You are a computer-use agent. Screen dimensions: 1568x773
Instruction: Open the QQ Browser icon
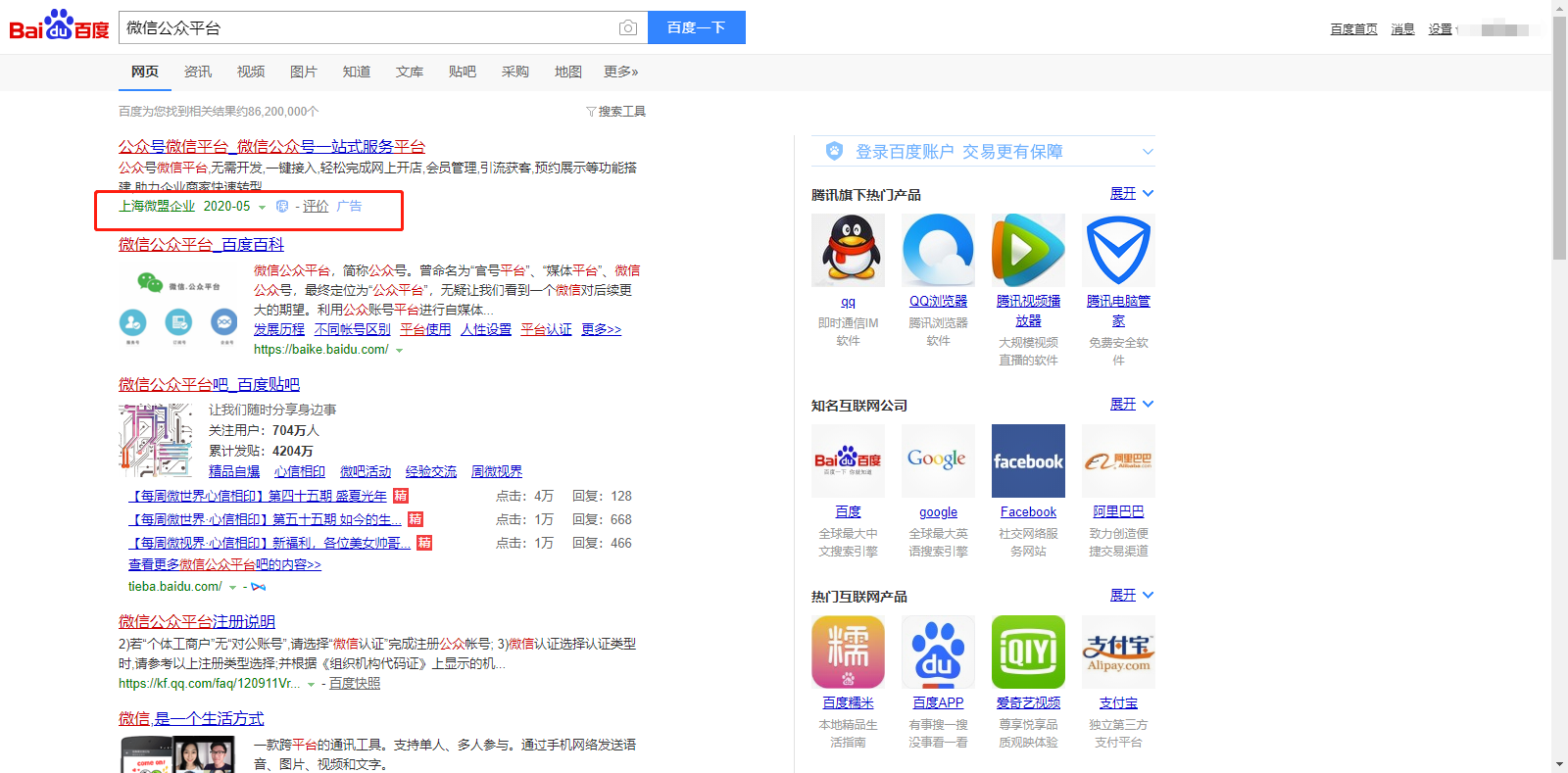[938, 250]
